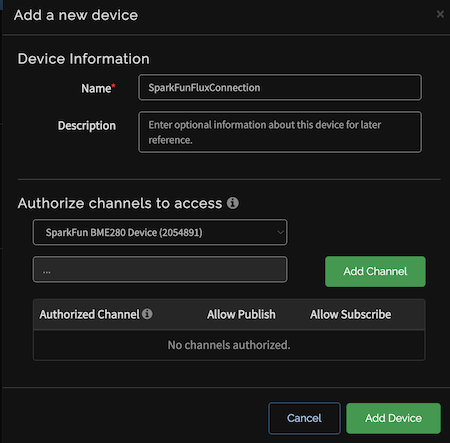Viewport: 450px width, 443px height.
Task: Close the Add a new device dialog
Action: tap(440, 14)
